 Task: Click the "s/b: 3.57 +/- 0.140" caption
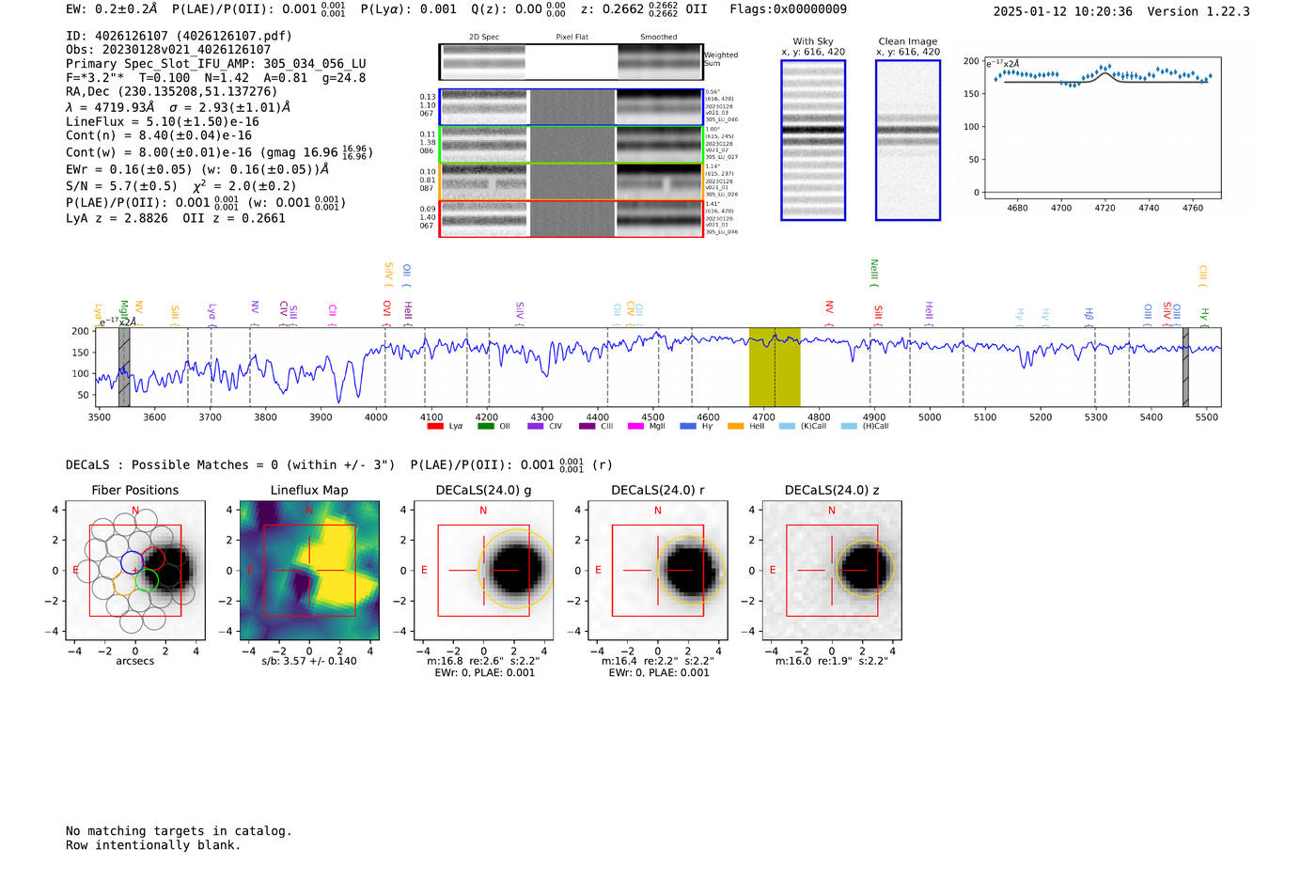point(309,661)
